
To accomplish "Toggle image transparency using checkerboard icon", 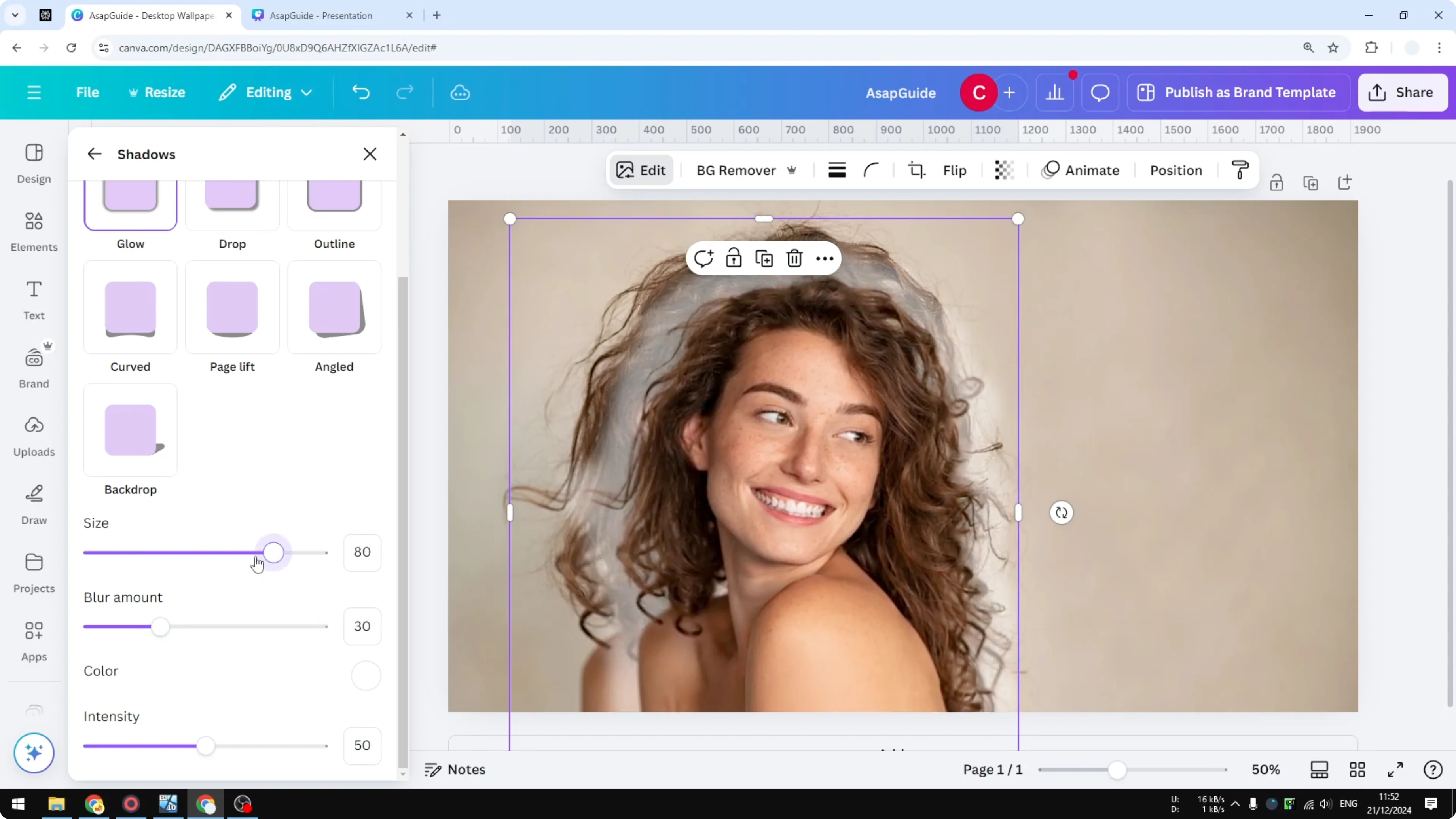I will [1003, 170].
